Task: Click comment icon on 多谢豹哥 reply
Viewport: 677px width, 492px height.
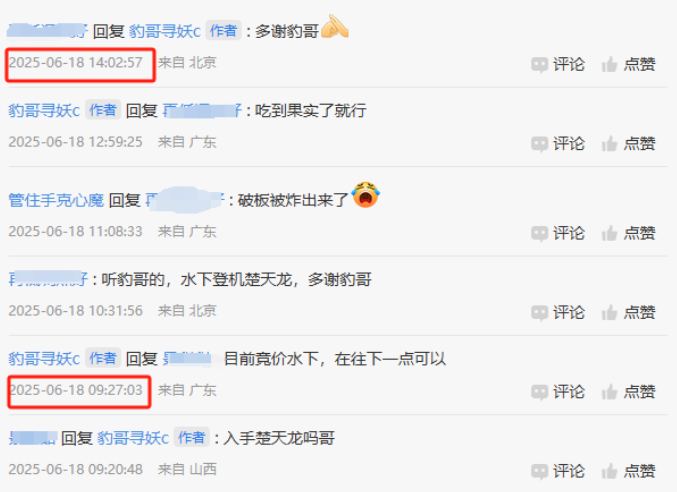Action: coord(540,65)
